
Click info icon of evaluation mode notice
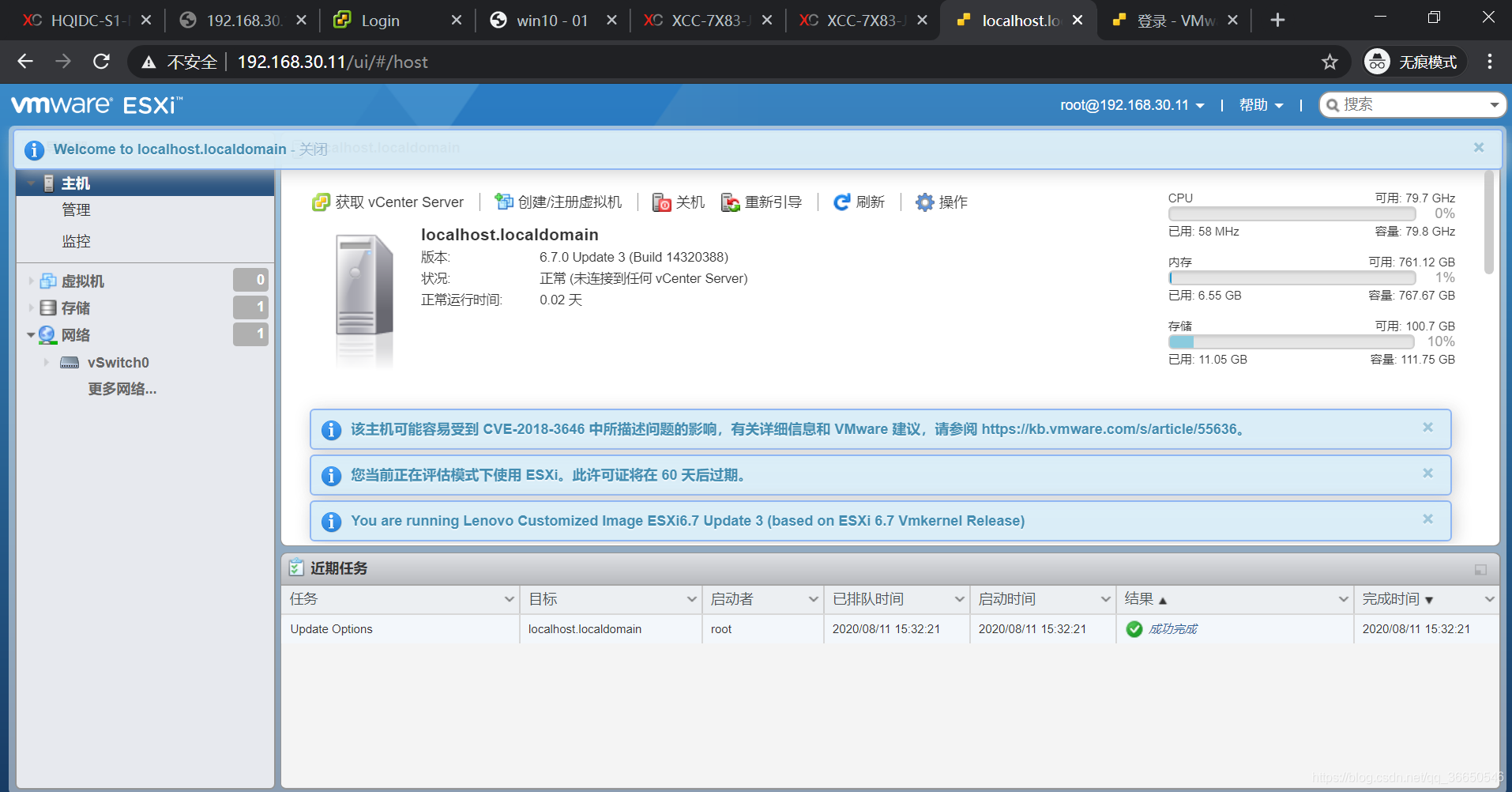tap(332, 475)
